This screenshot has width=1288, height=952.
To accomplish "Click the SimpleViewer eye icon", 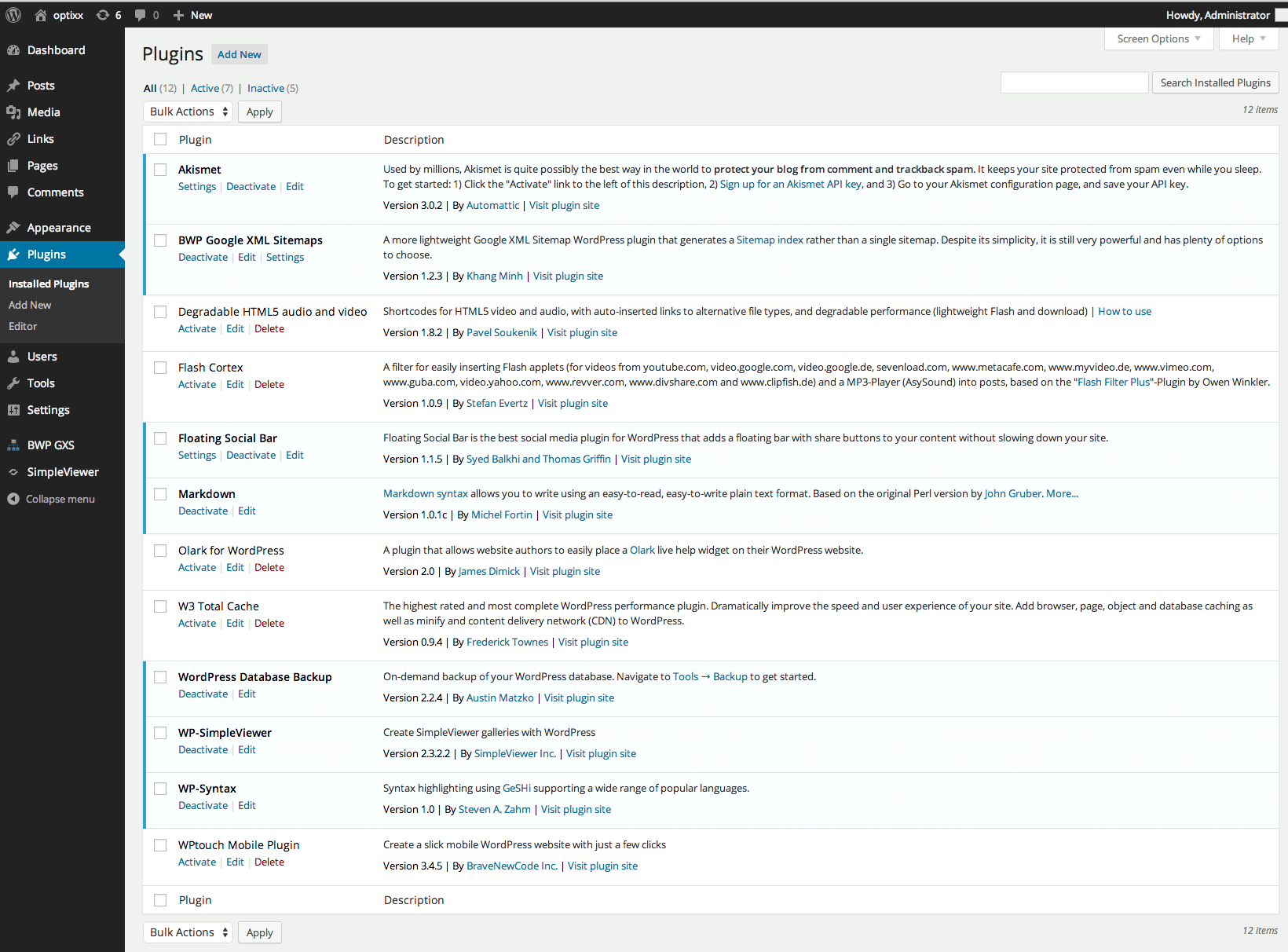I will [x=13, y=472].
